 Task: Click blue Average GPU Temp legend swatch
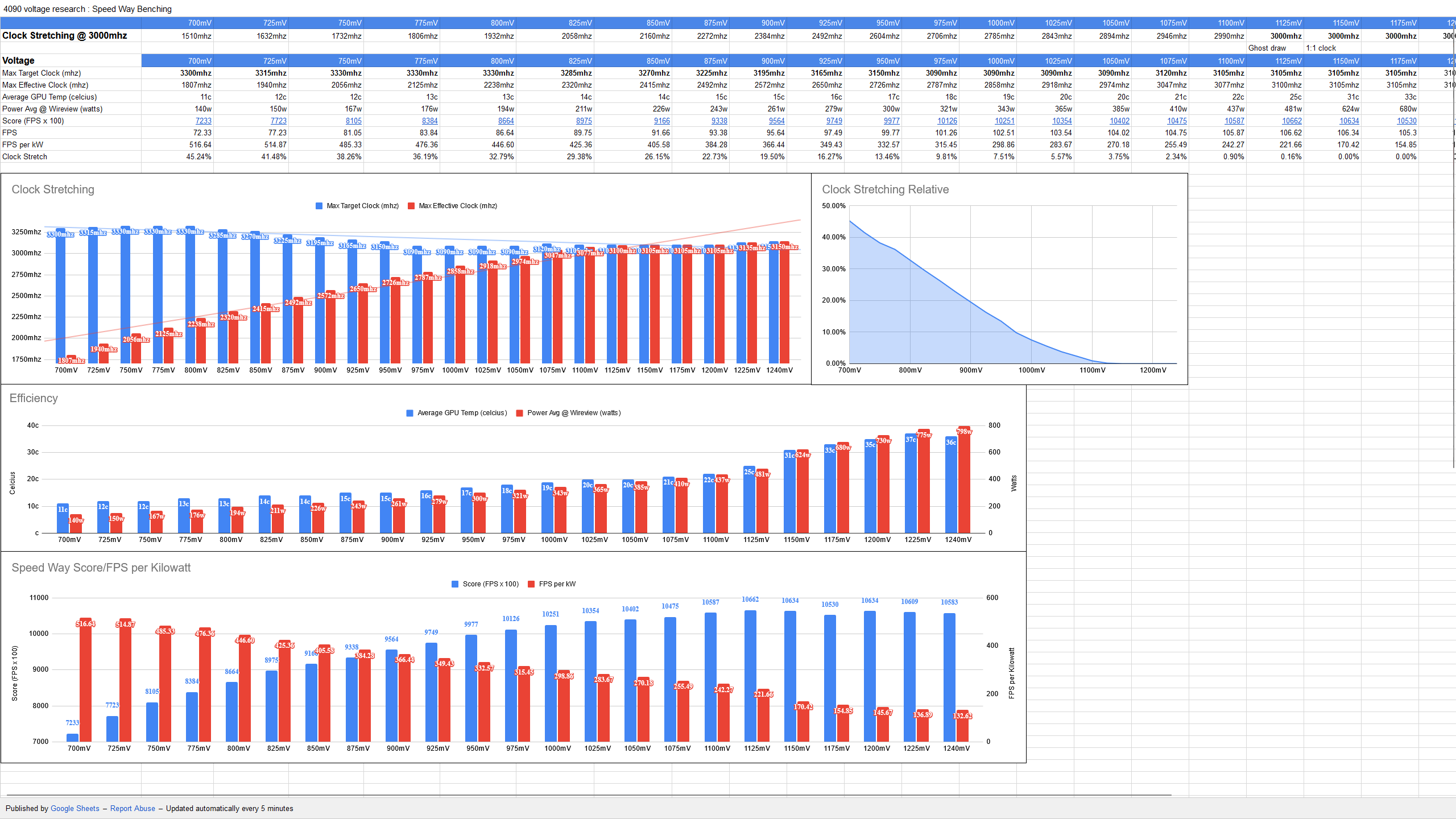(409, 413)
